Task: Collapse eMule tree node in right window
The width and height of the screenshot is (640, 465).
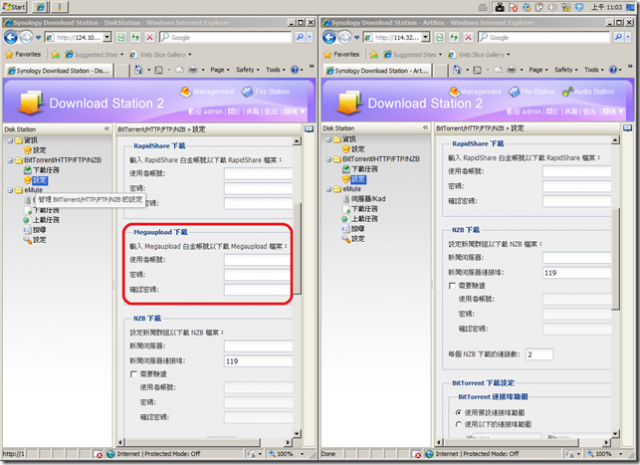Action: (x=329, y=189)
